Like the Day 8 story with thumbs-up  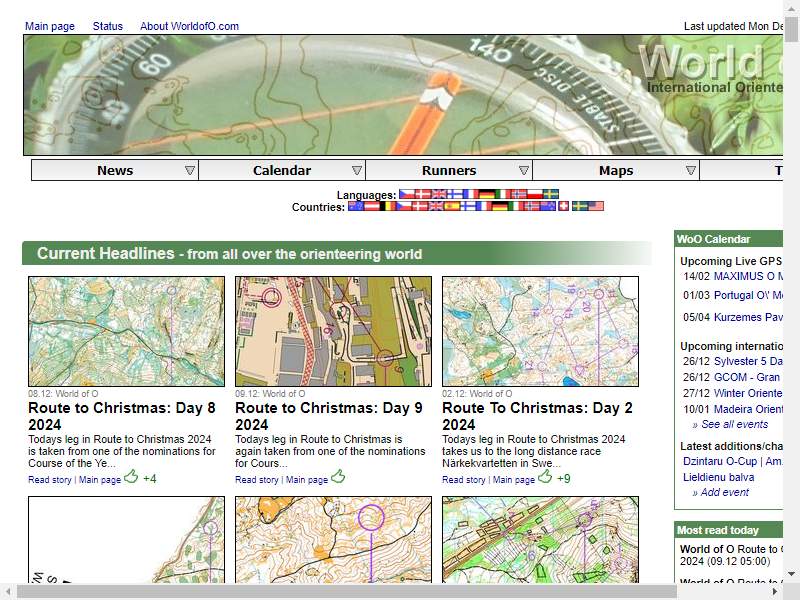(131, 477)
